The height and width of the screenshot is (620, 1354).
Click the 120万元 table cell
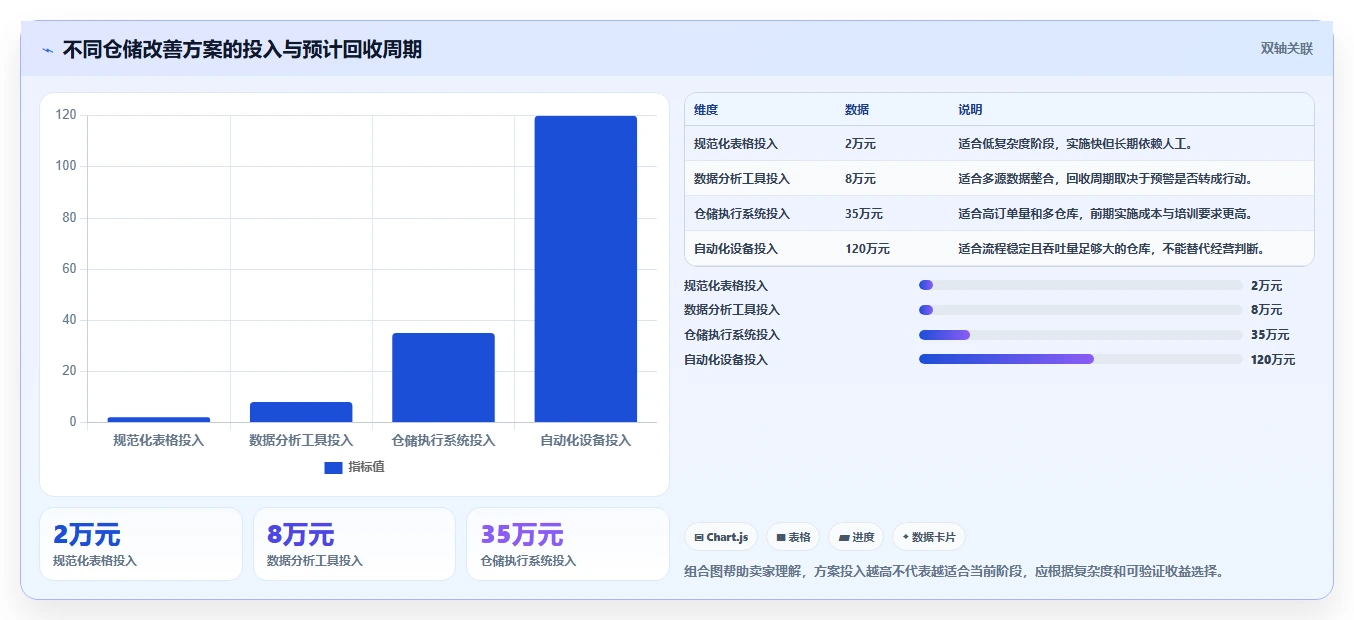point(867,249)
